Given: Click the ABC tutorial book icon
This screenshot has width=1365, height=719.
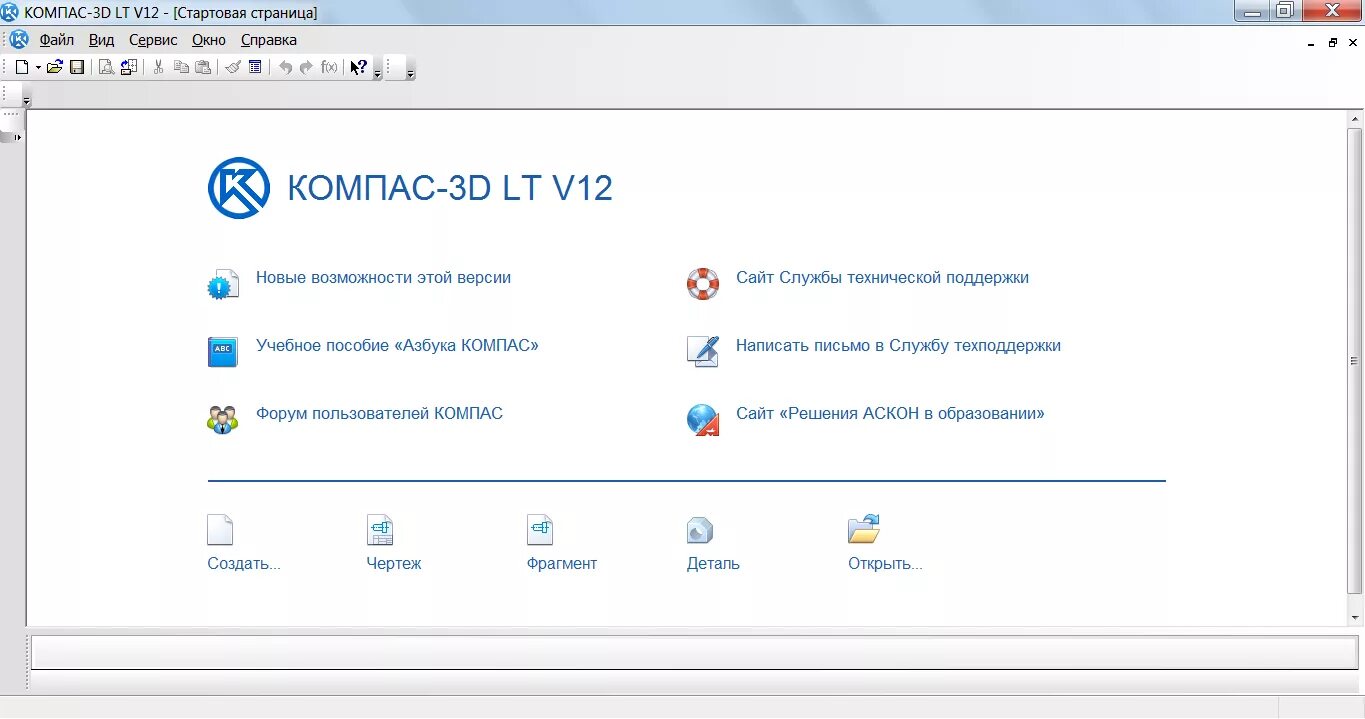Looking at the screenshot, I should (223, 352).
